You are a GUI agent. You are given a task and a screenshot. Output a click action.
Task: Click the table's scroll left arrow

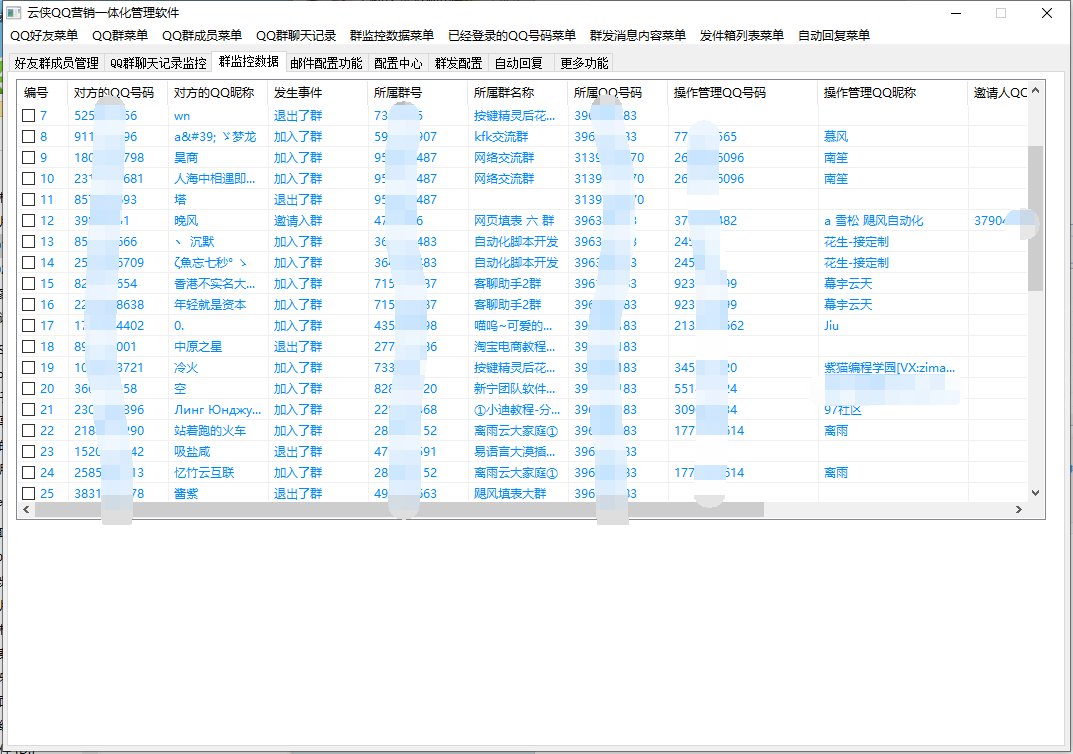(x=26, y=510)
